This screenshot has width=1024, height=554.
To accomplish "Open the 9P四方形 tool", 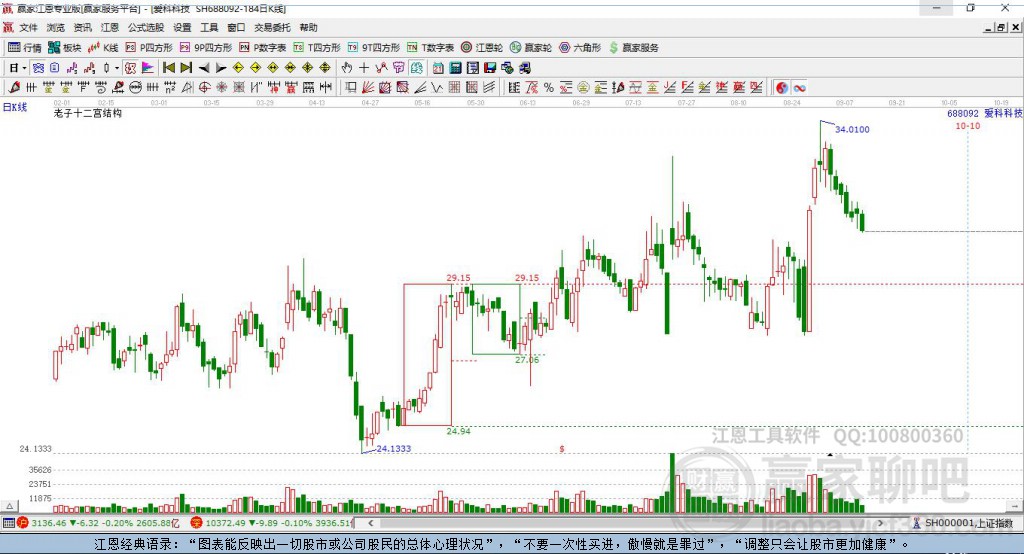I will pyautogui.click(x=206, y=48).
